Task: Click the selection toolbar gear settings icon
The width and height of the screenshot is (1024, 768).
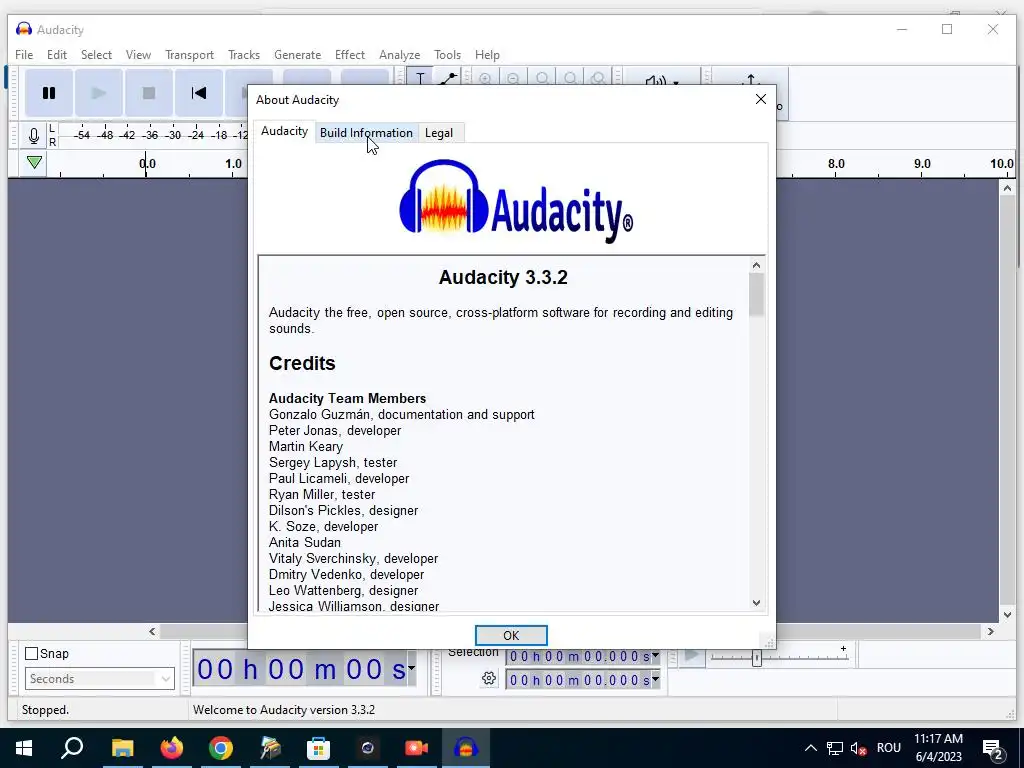Action: click(x=488, y=679)
